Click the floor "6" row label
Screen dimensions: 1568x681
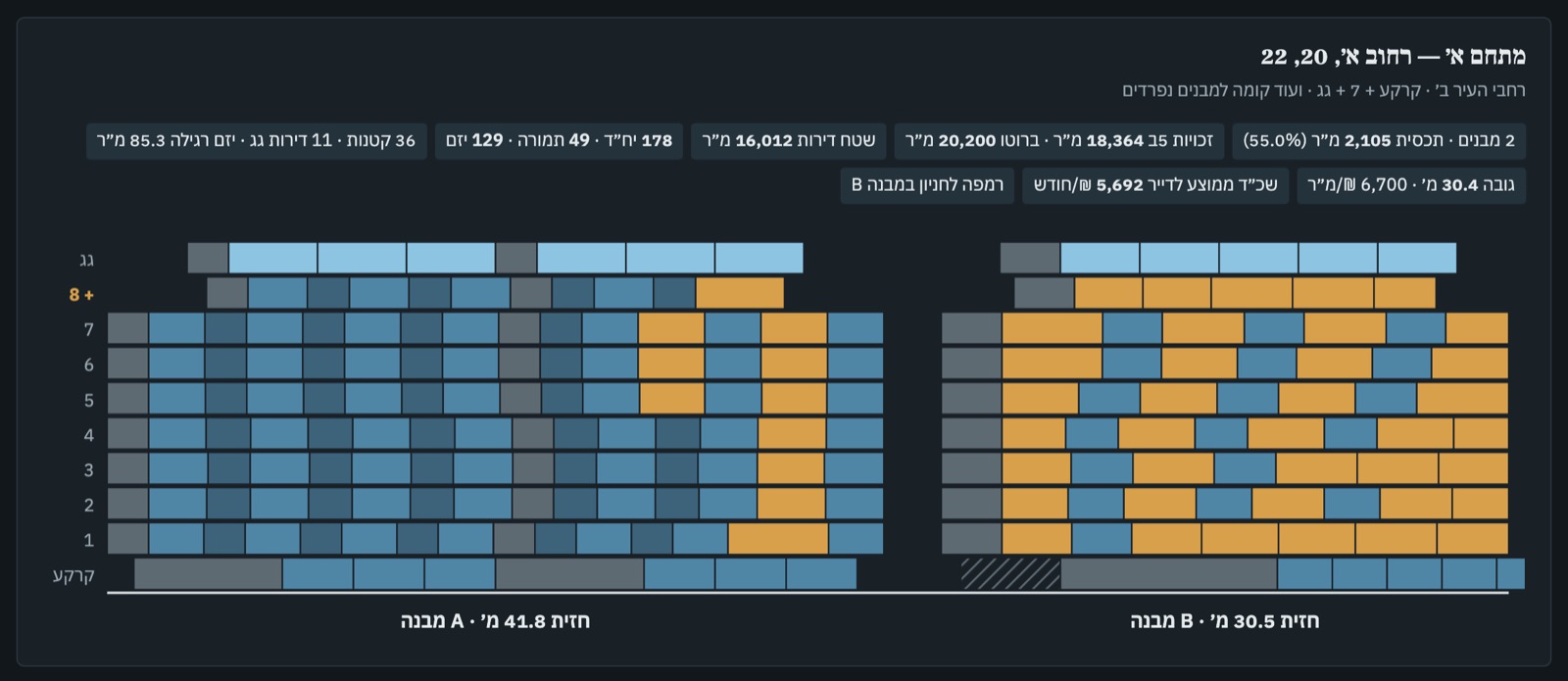click(89, 365)
